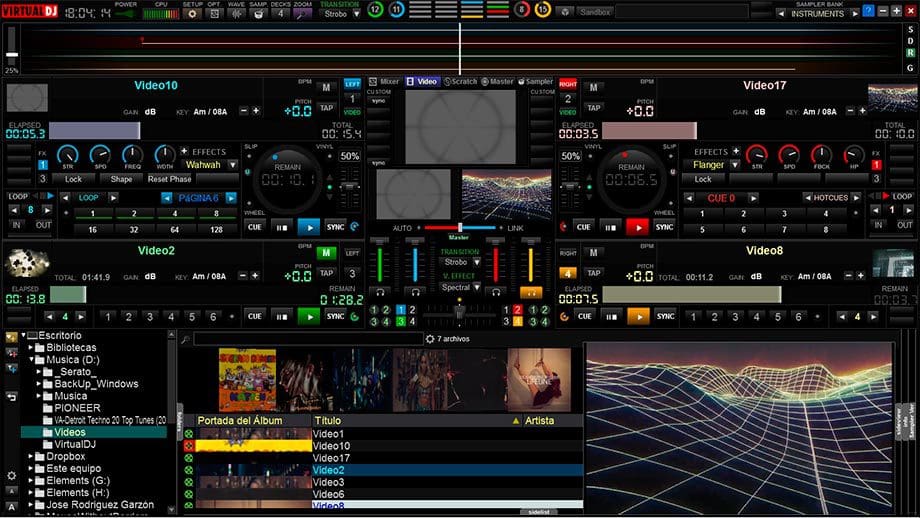Click CUE on deck Video17
Screen dimensions: 920x518
pyautogui.click(x=583, y=227)
